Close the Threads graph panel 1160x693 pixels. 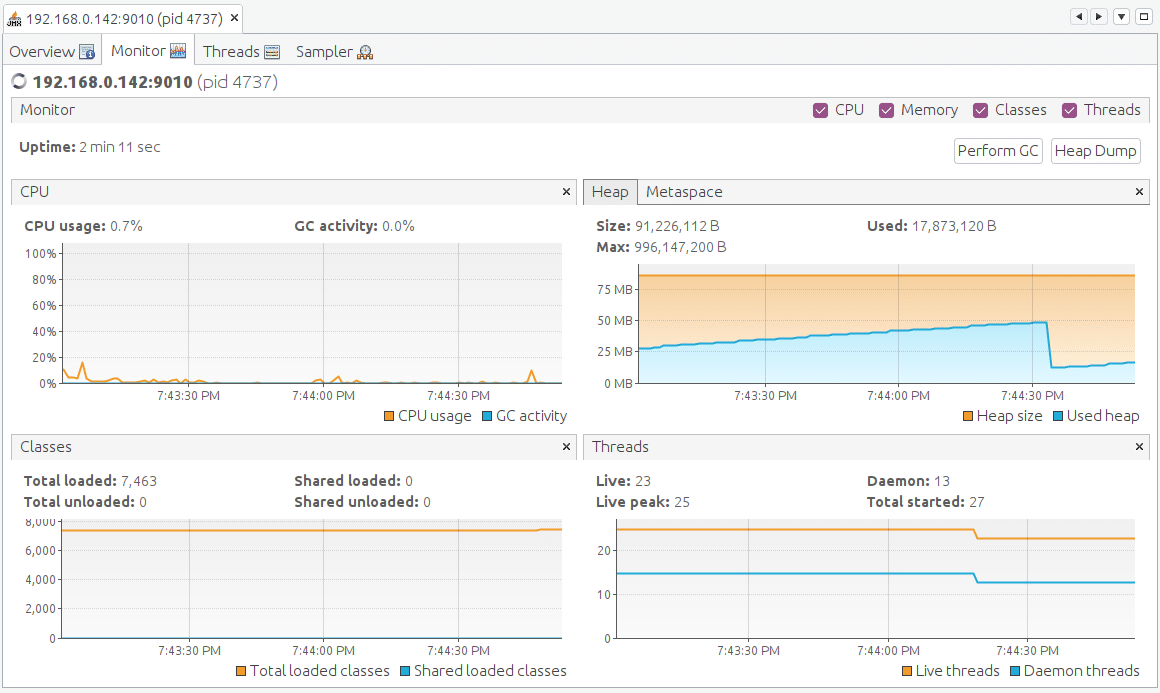coord(1139,447)
